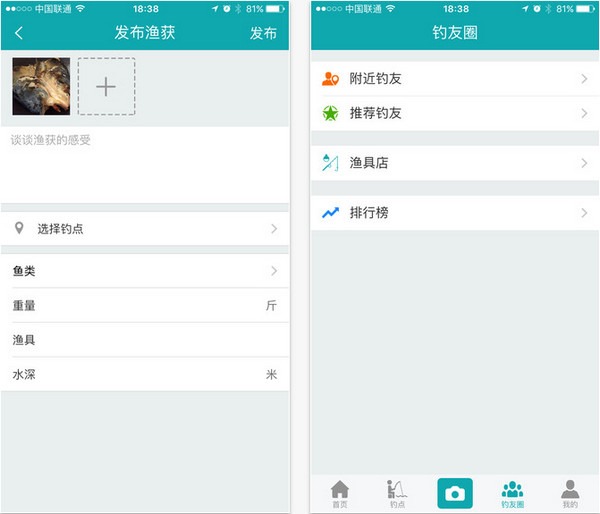600x514 pixels.
Task: Select the 鱼类 row label
Action: [x=24, y=271]
